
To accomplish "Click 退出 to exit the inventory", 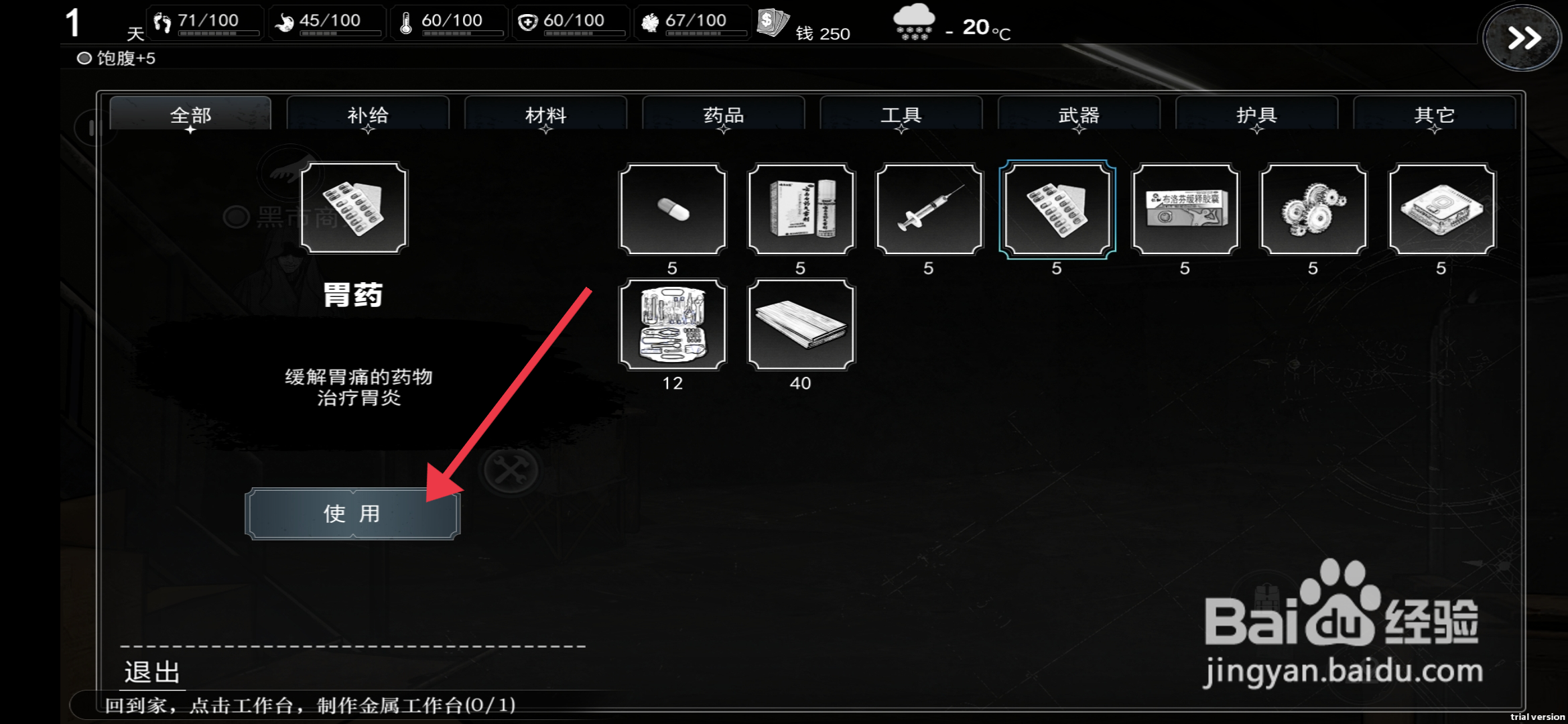I will point(152,672).
